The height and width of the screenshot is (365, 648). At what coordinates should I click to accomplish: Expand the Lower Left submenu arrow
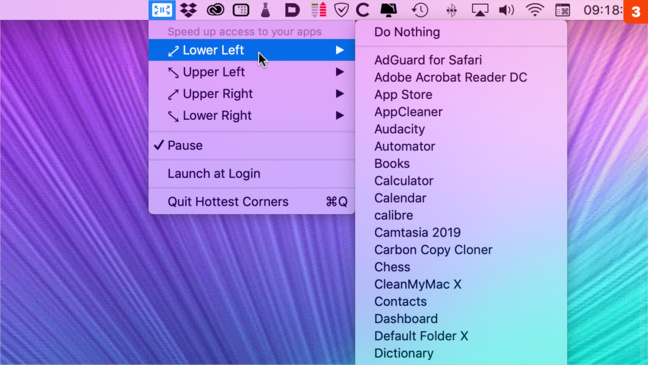(340, 50)
